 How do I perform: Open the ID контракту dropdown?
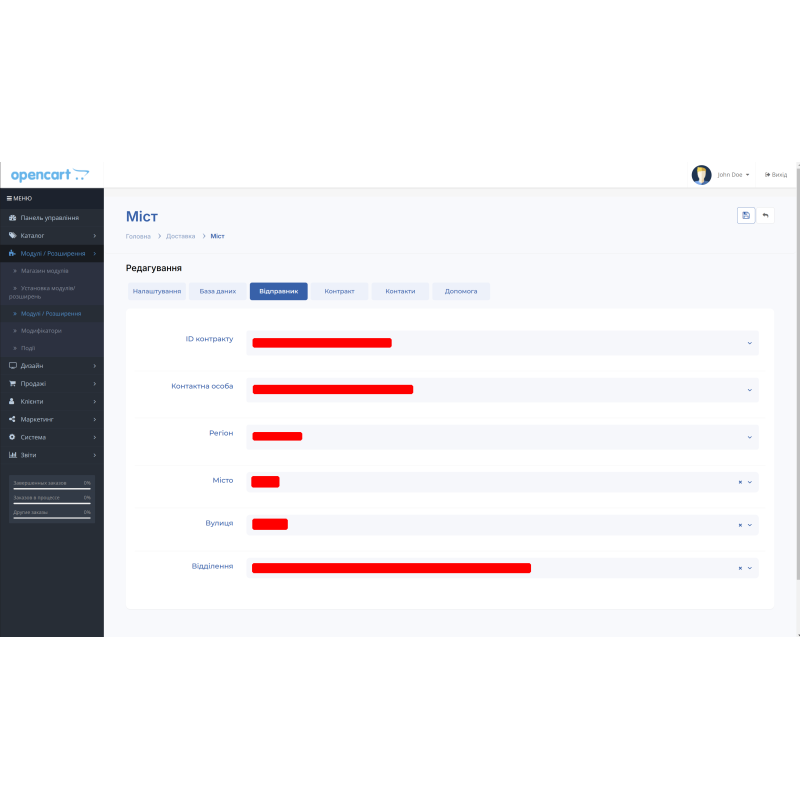click(x=748, y=343)
